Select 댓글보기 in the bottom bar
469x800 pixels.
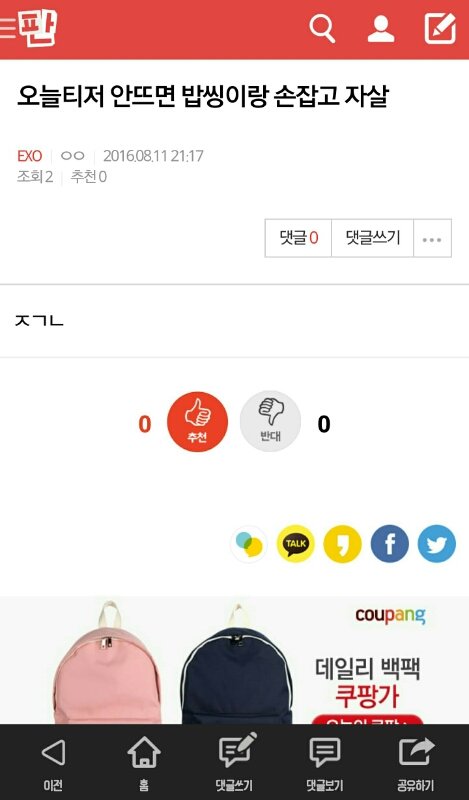tap(325, 763)
